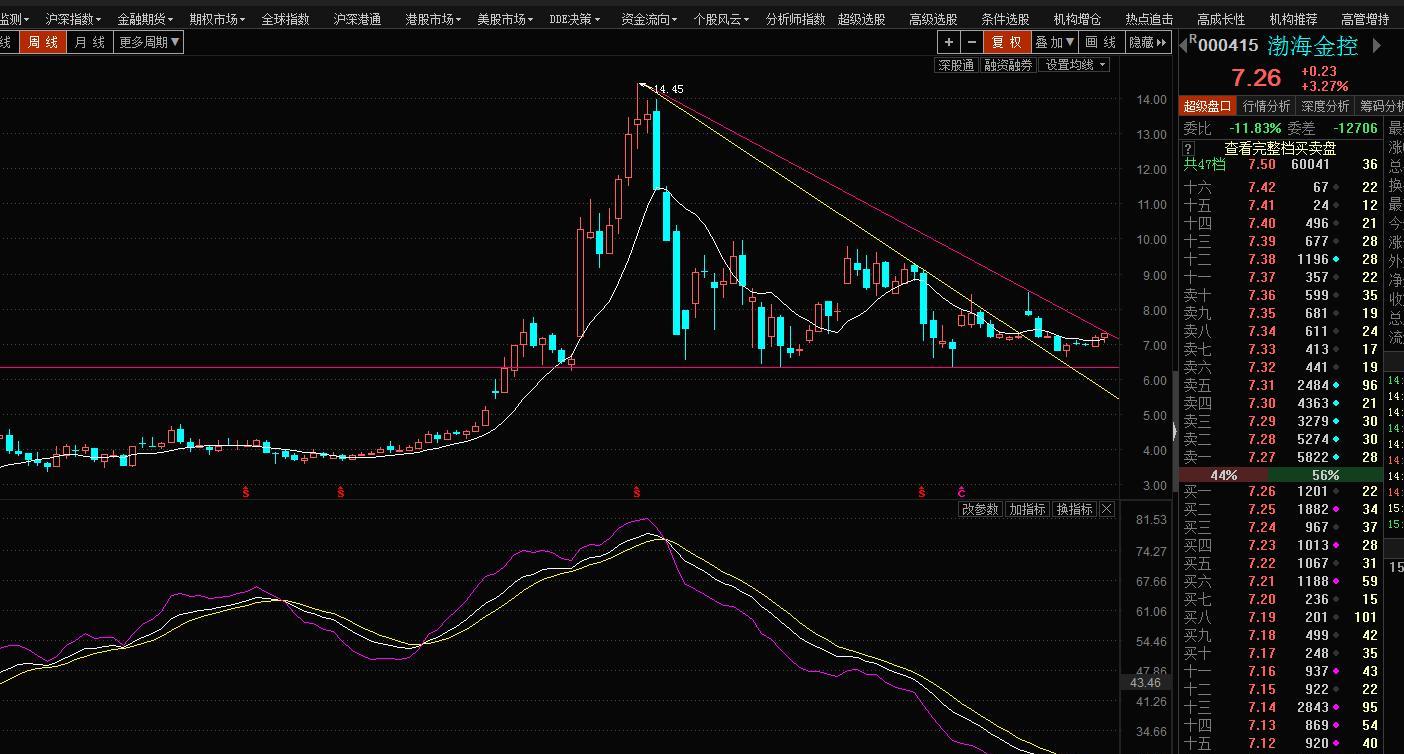Open 热点追击 menu item

click(1149, 19)
